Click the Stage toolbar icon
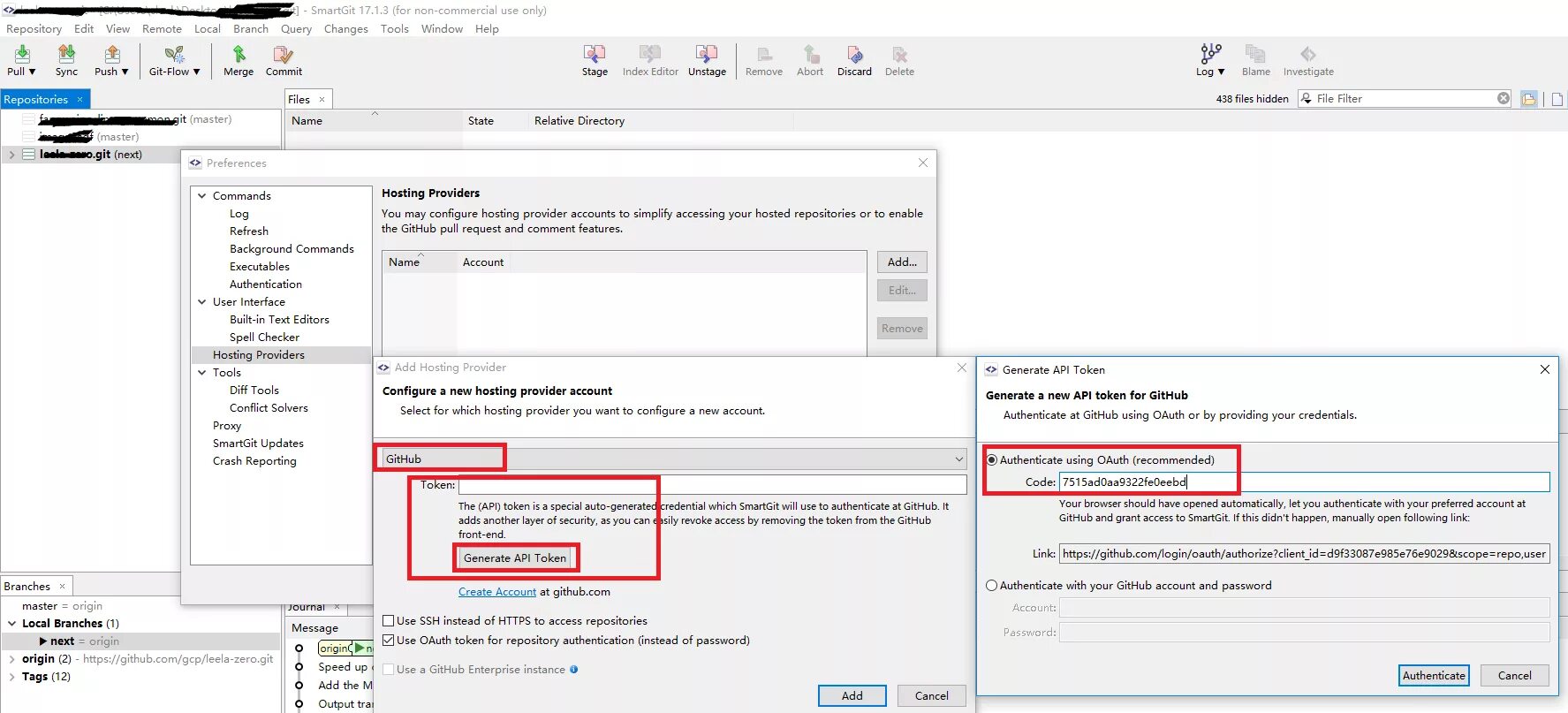The width and height of the screenshot is (1568, 713). [x=595, y=55]
